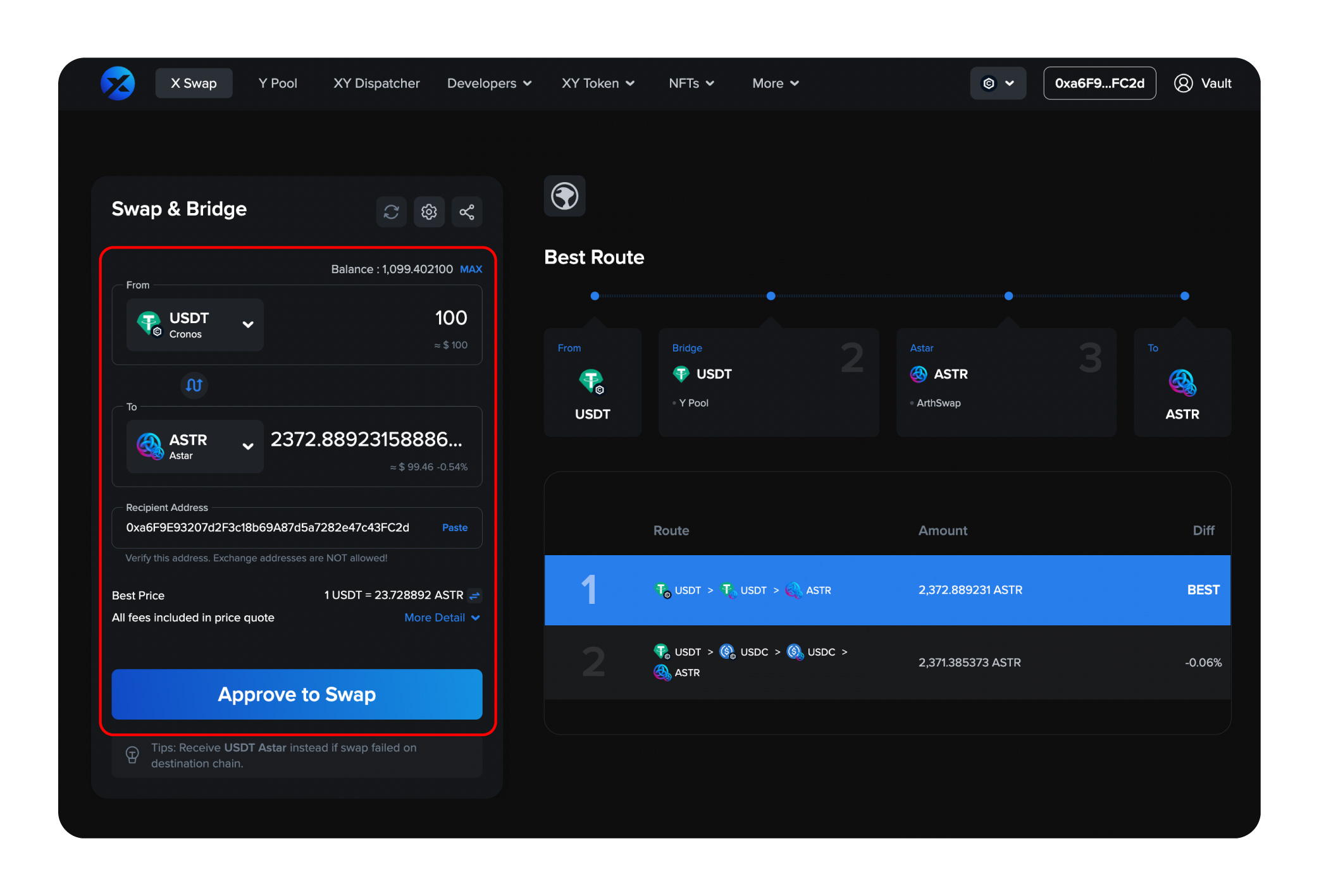Select route 2 via USDC
1319x896 pixels.
(x=886, y=662)
